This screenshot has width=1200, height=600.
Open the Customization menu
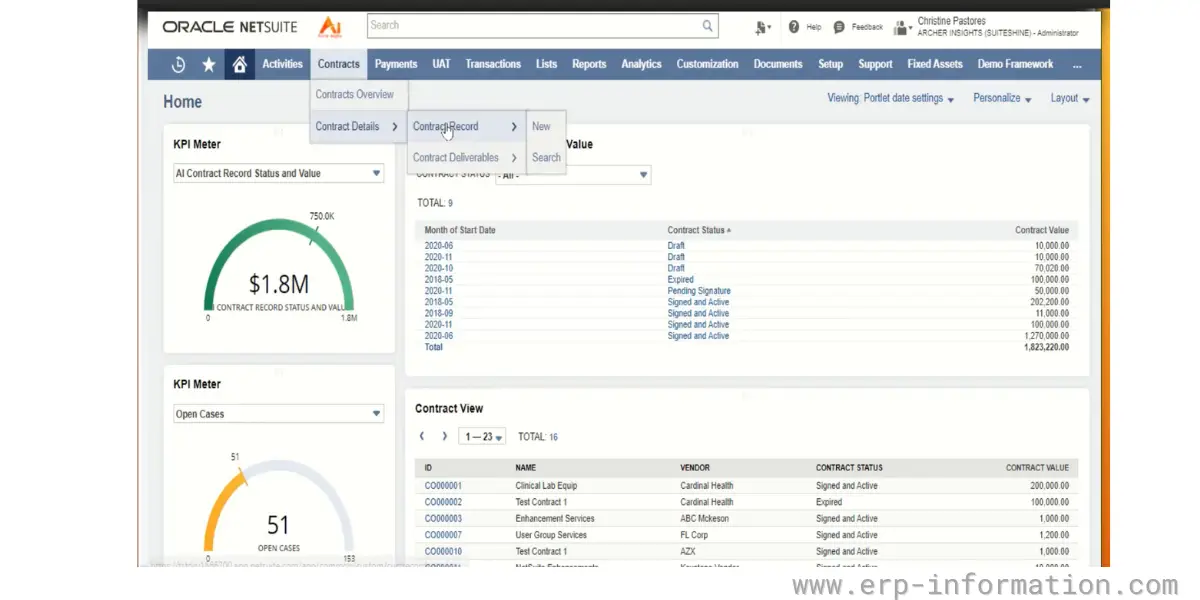[707, 64]
